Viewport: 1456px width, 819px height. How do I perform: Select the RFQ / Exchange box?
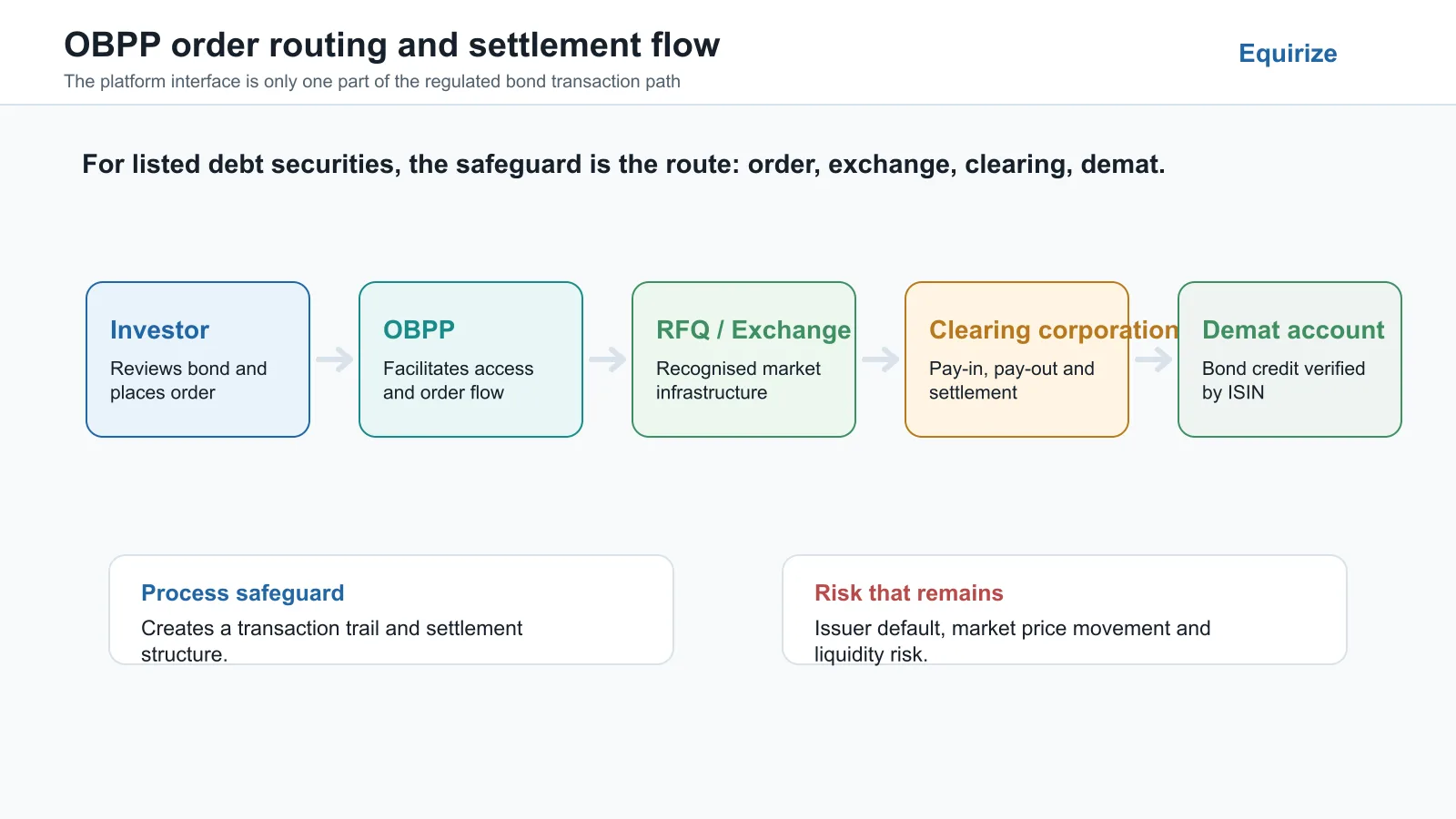tap(744, 359)
